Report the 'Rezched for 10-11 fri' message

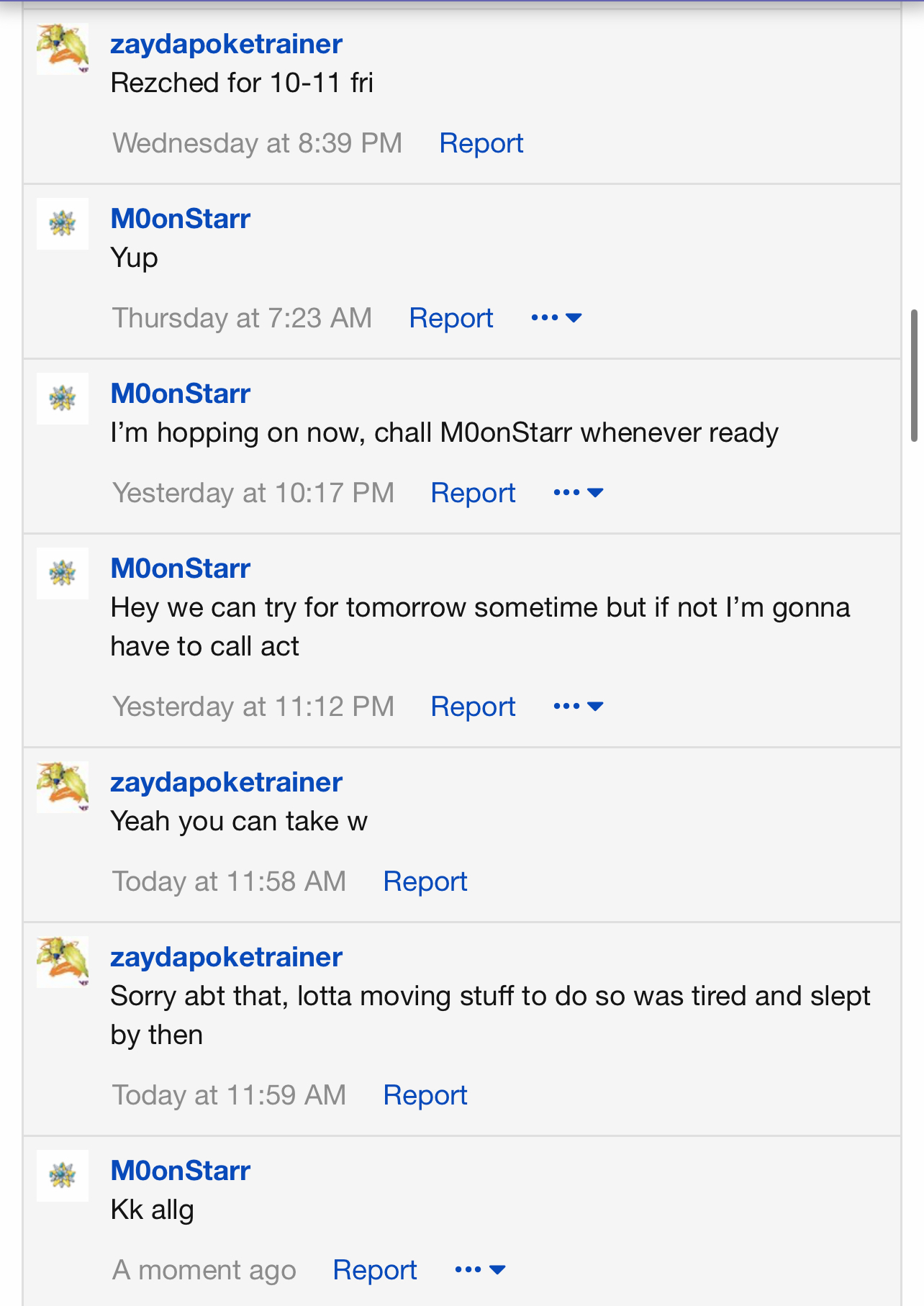pyautogui.click(x=481, y=143)
